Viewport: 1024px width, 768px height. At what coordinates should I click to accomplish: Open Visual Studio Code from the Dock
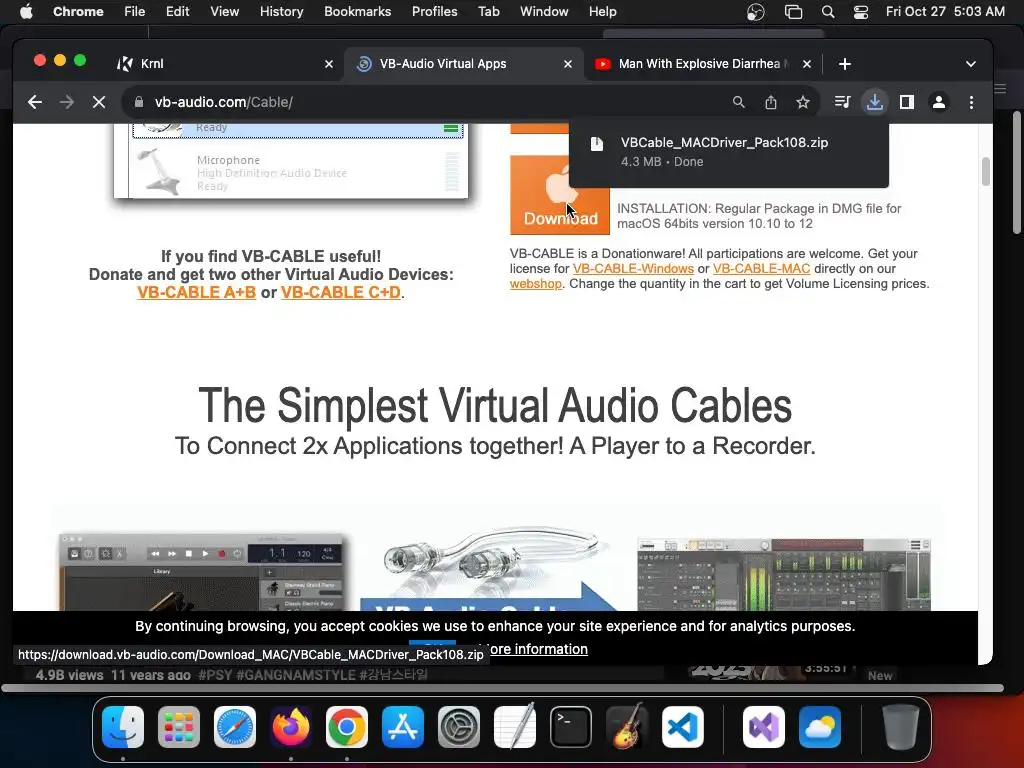pyautogui.click(x=683, y=727)
